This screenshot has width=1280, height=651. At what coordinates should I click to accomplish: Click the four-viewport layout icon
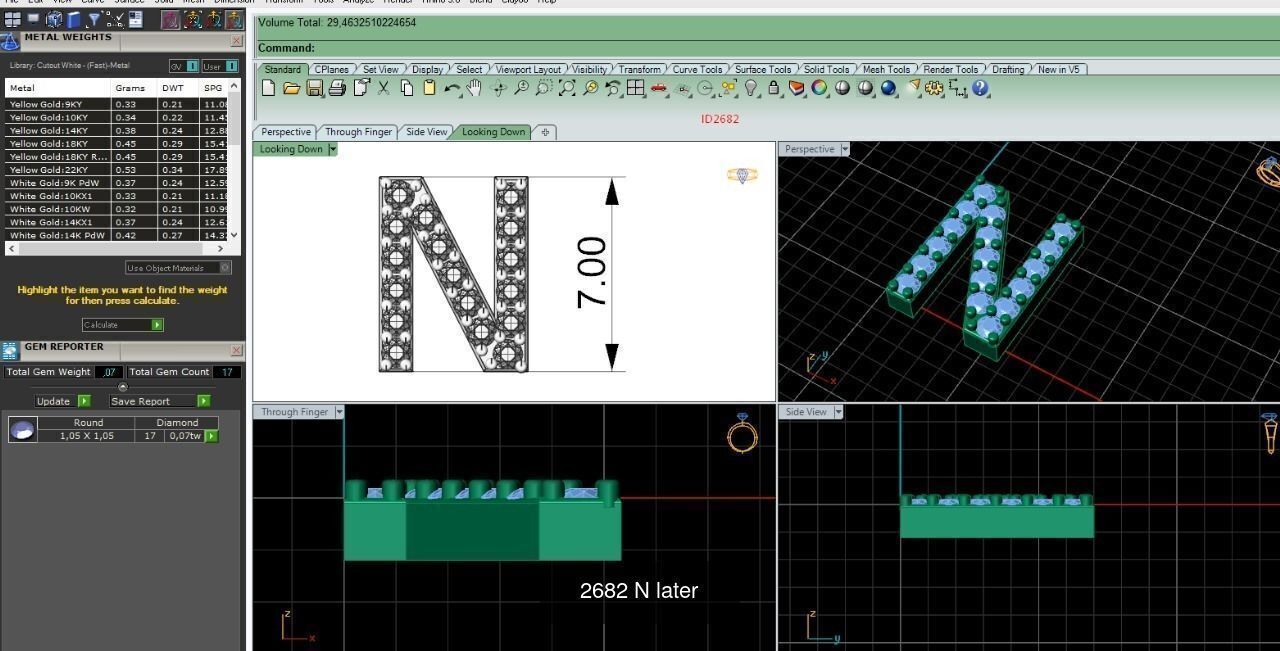pyautogui.click(x=635, y=88)
